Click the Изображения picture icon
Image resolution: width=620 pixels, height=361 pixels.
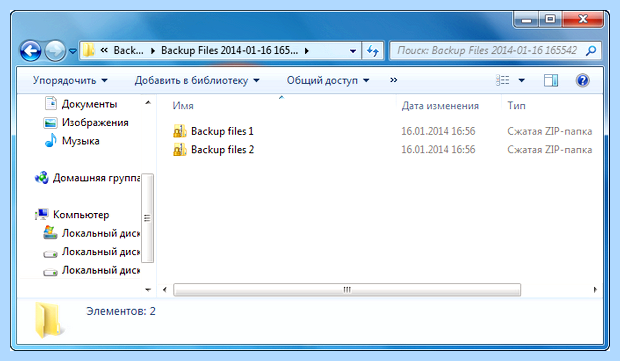[50, 123]
